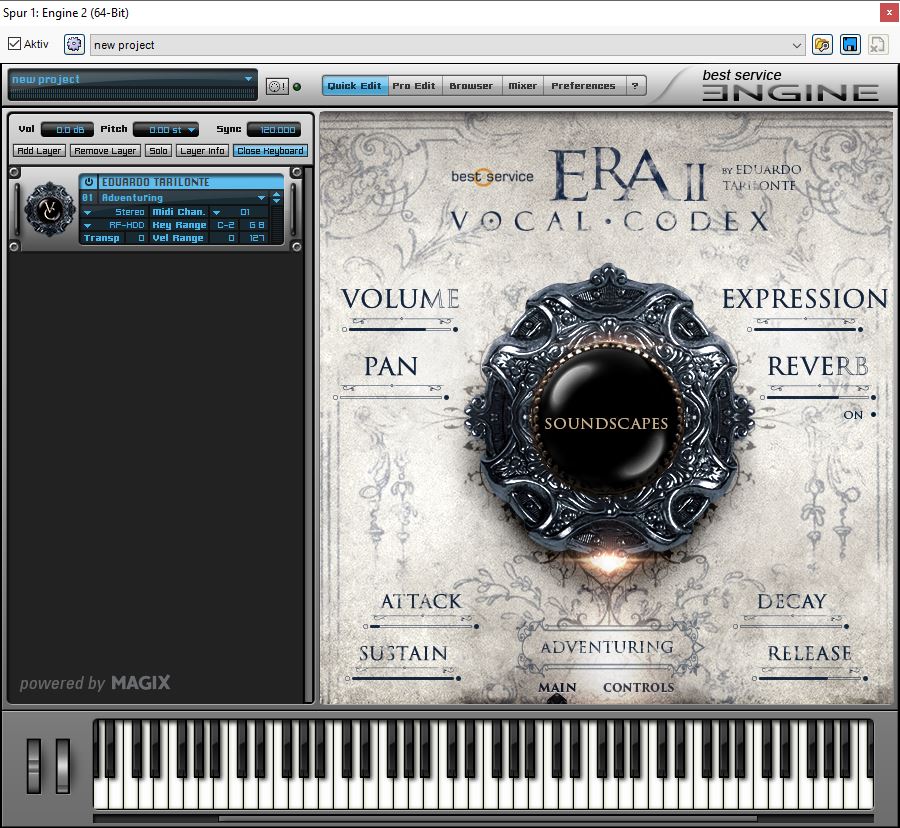The width and height of the screenshot is (900, 828).
Task: Click Add Layer button
Action: [x=39, y=151]
